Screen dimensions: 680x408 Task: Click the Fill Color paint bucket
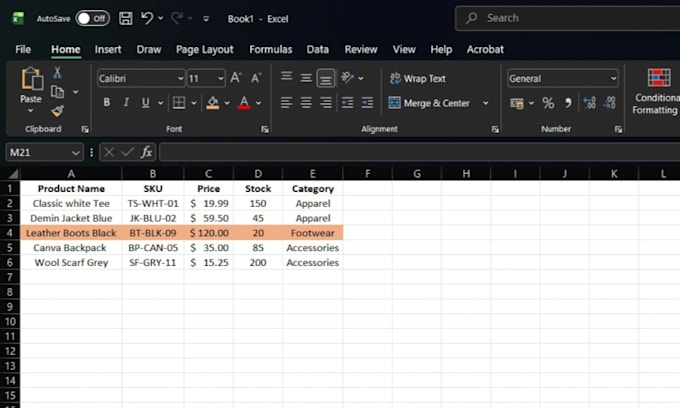point(212,103)
